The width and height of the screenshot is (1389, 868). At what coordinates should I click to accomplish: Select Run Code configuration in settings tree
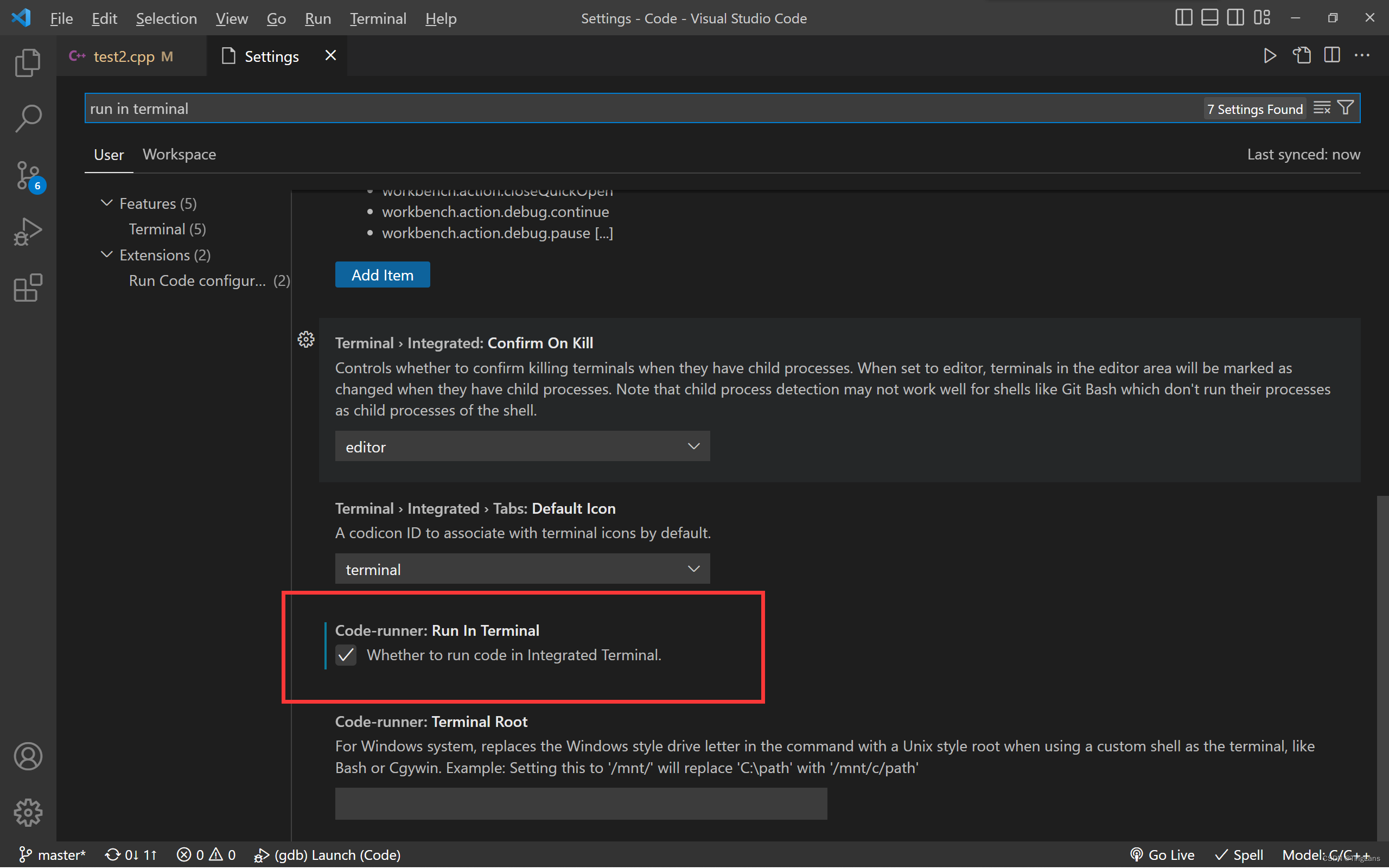[x=209, y=280]
